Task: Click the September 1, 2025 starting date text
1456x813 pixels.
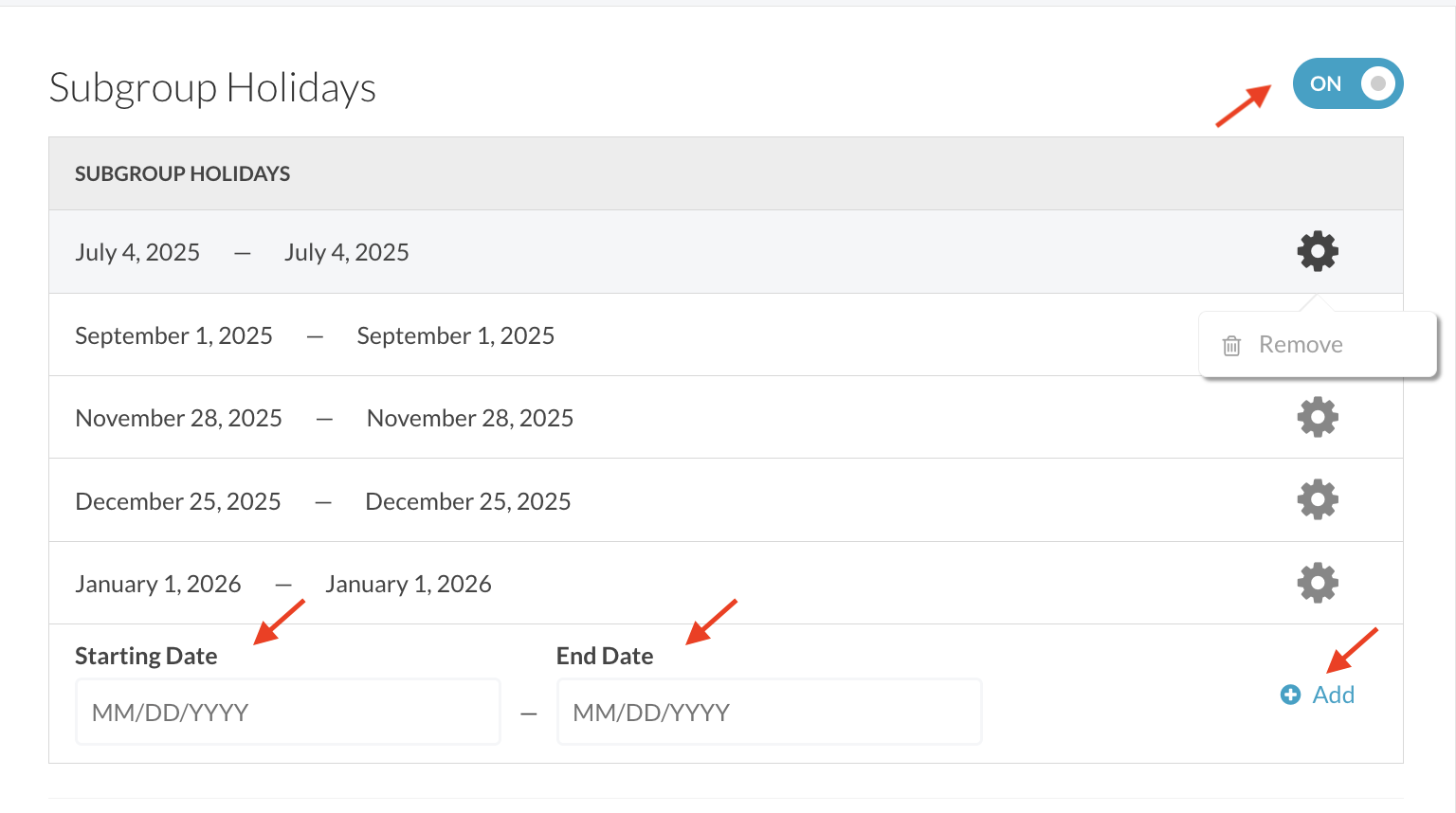Action: click(x=173, y=335)
